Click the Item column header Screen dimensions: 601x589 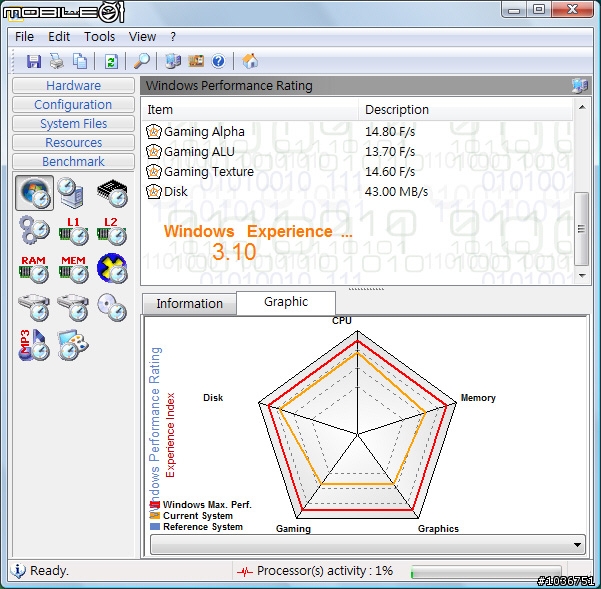(x=250, y=110)
